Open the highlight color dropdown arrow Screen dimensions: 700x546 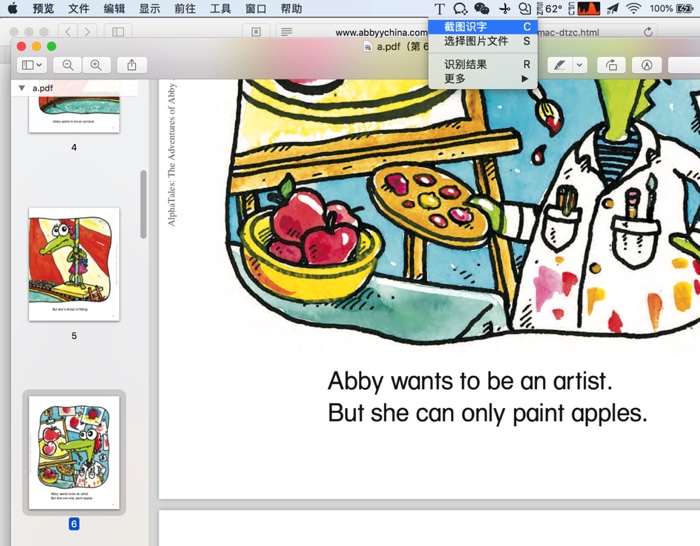tap(579, 65)
